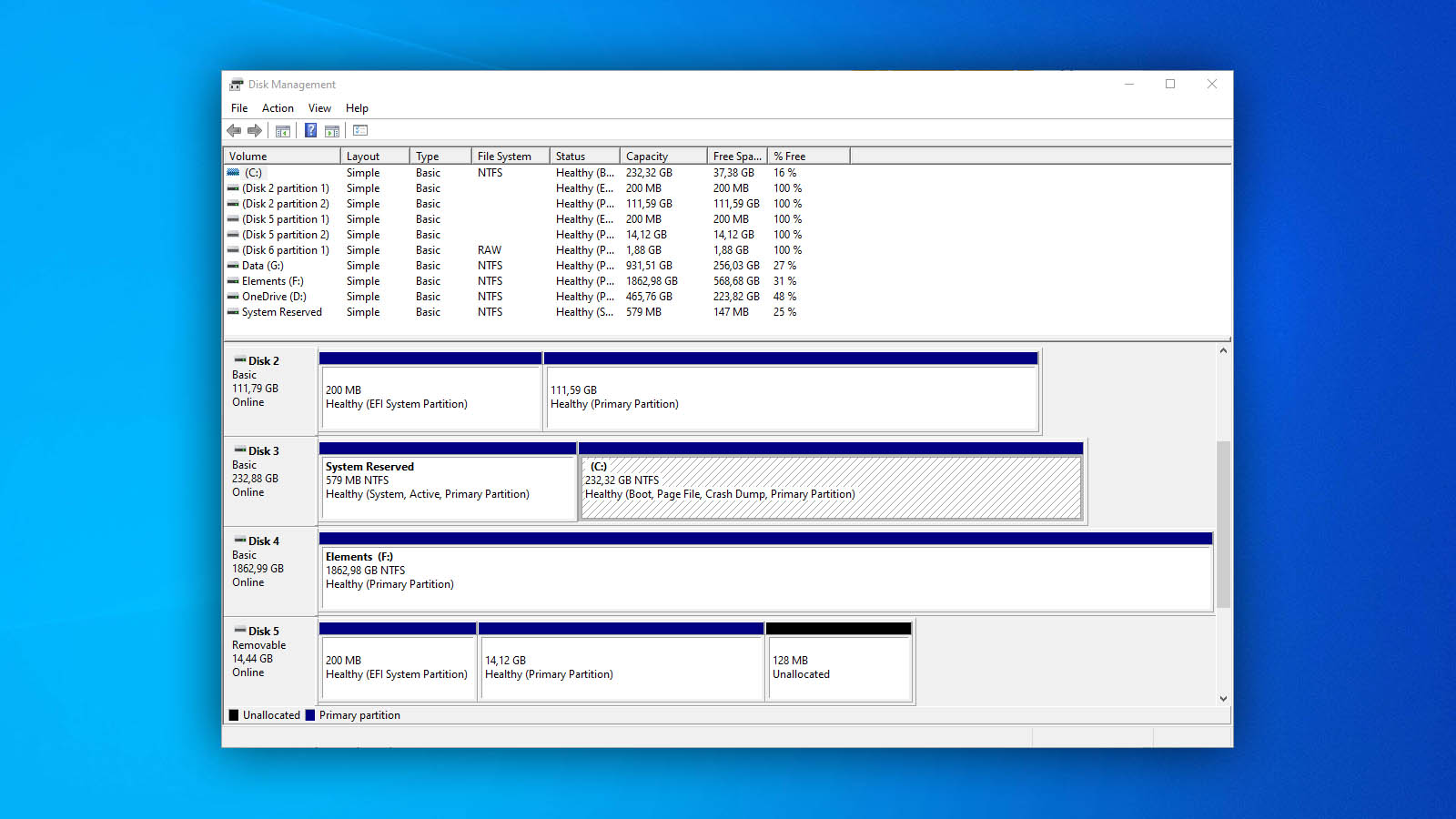Image resolution: width=1456 pixels, height=819 pixels.
Task: Open the Action menu
Action: pyautogui.click(x=278, y=108)
